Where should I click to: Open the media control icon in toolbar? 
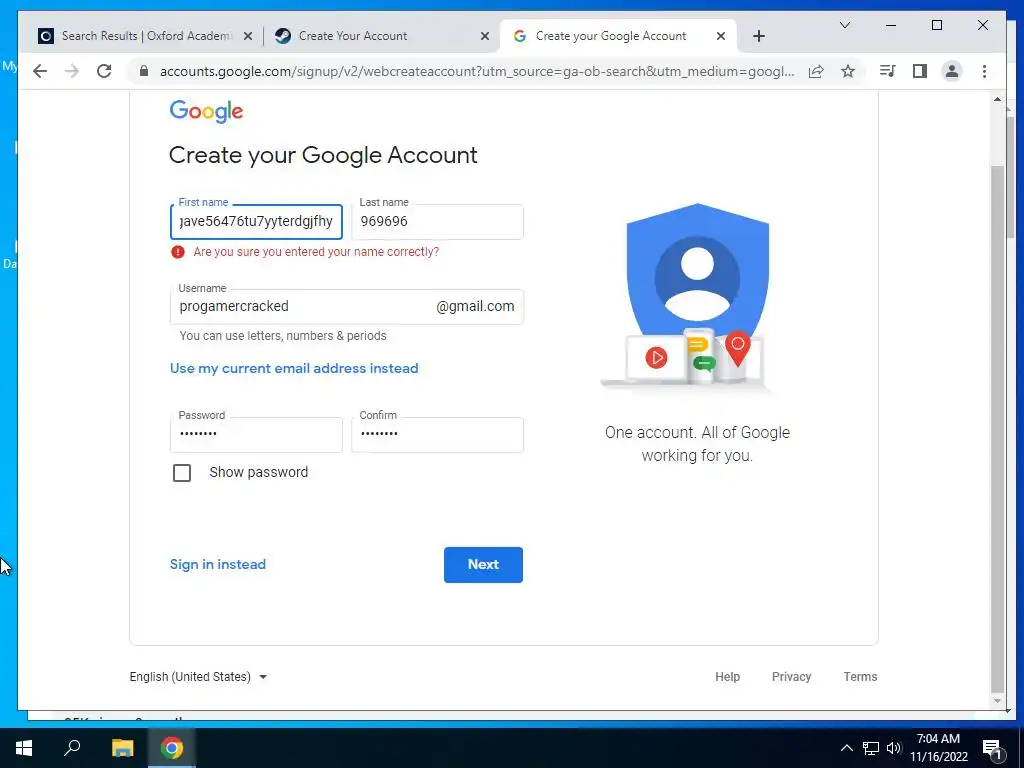click(888, 71)
